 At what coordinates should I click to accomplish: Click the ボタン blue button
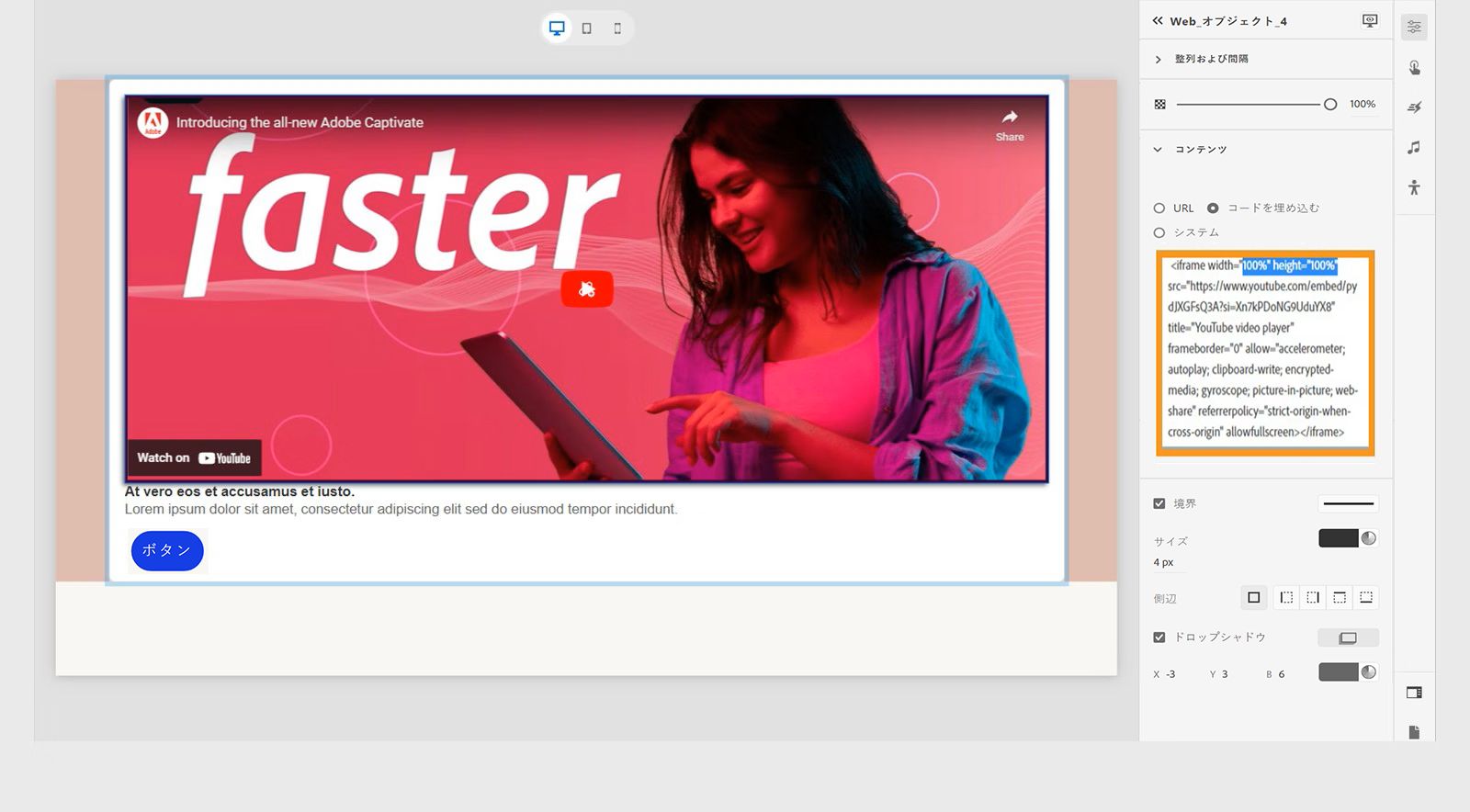pyautogui.click(x=167, y=550)
